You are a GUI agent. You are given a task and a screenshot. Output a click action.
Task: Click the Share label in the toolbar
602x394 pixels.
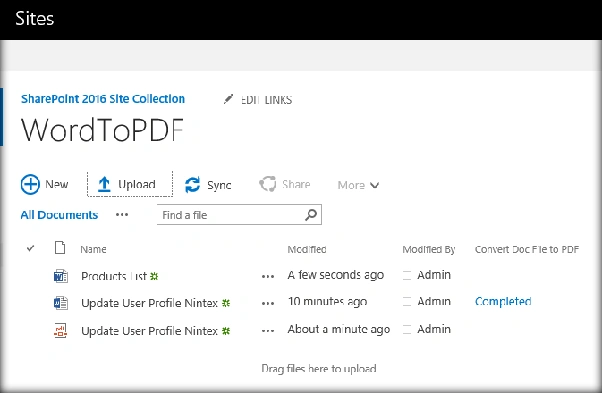[x=296, y=184]
